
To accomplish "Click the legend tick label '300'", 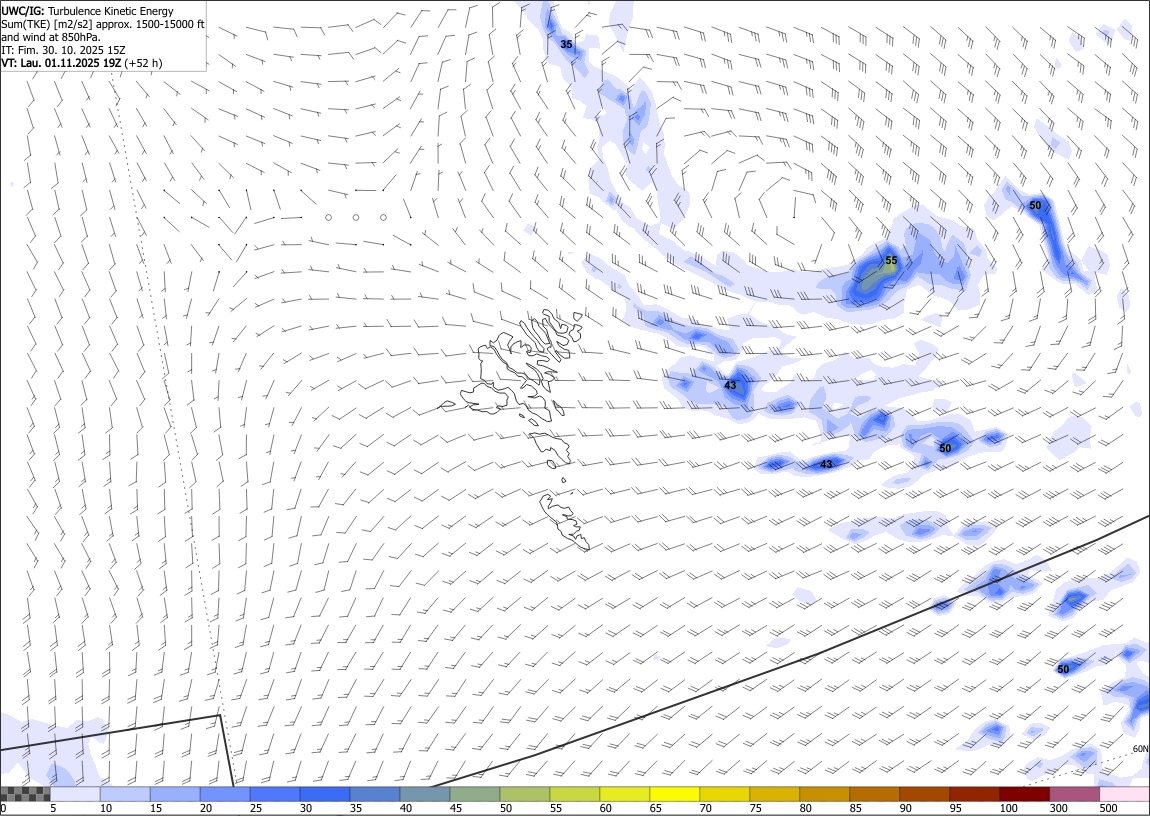I will (x=1058, y=809).
